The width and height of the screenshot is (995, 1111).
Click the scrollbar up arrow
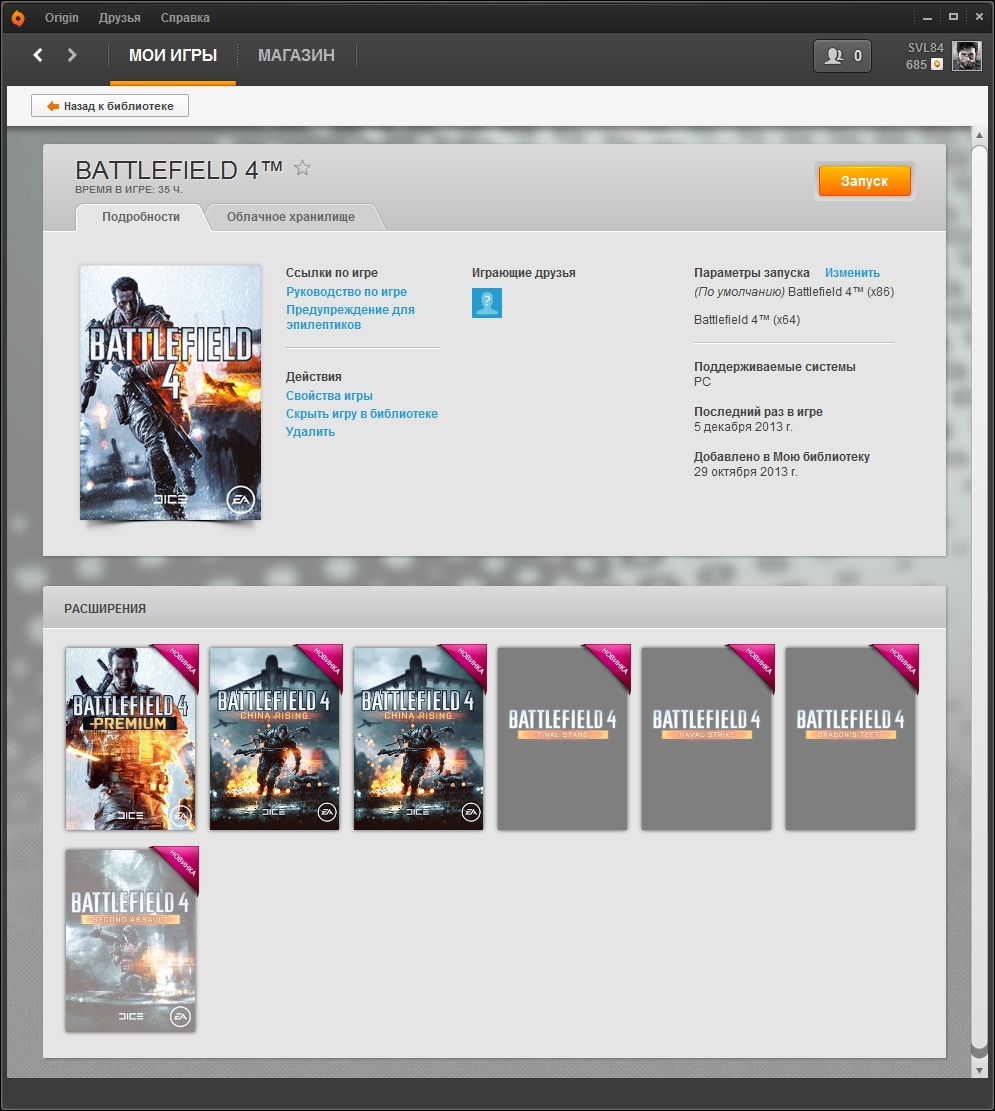tap(979, 135)
